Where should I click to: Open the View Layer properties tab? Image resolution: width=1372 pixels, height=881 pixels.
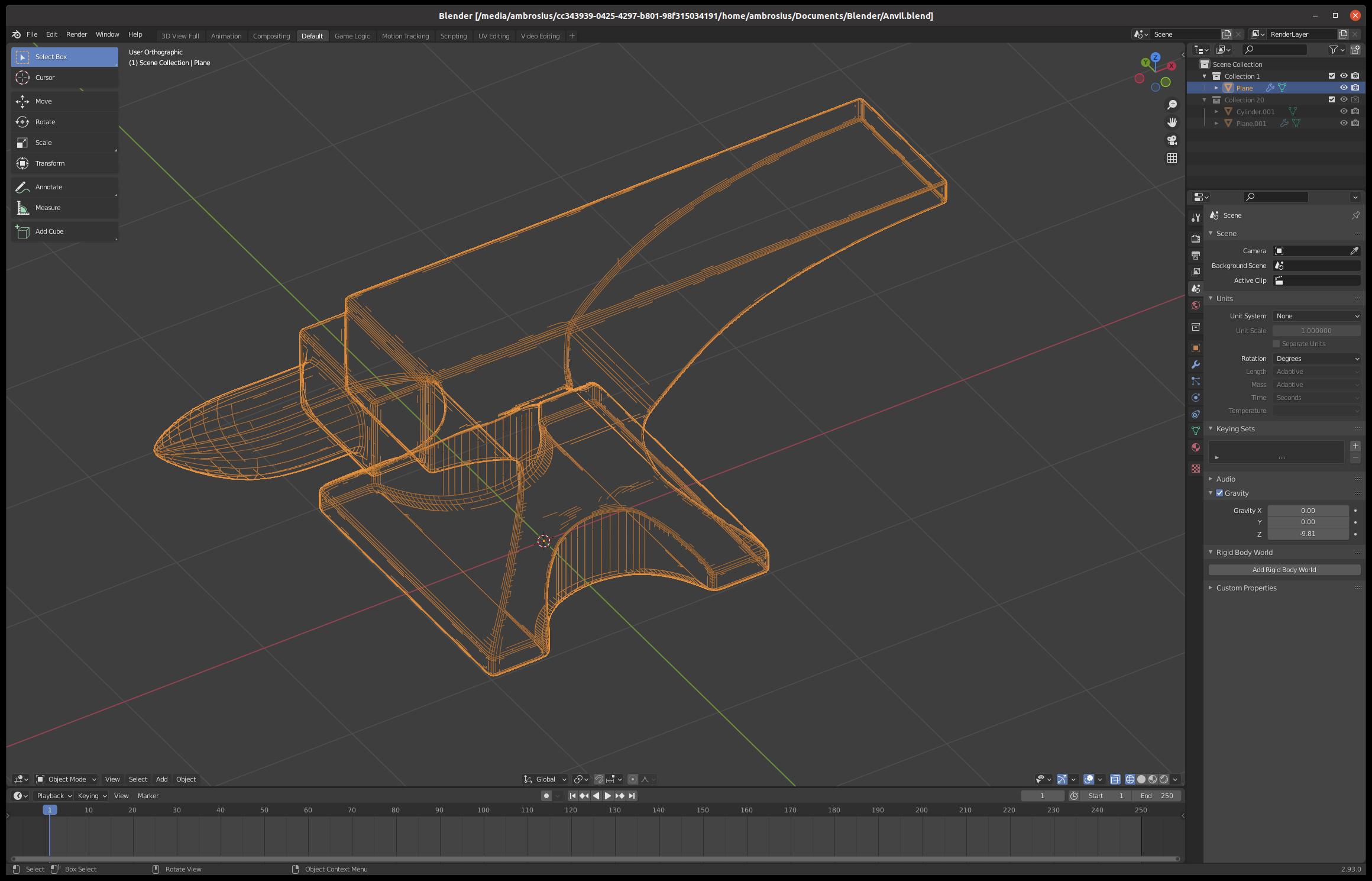coord(1195,272)
